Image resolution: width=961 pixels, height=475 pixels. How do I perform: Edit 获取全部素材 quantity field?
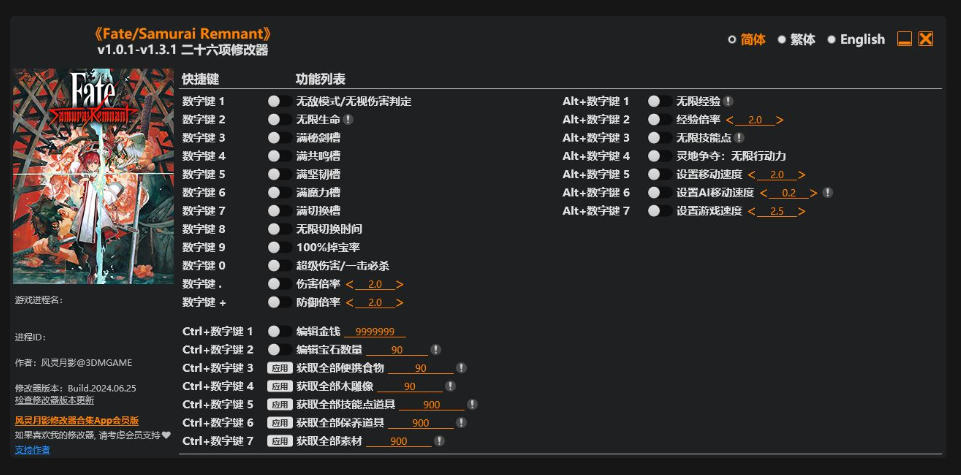399,441
